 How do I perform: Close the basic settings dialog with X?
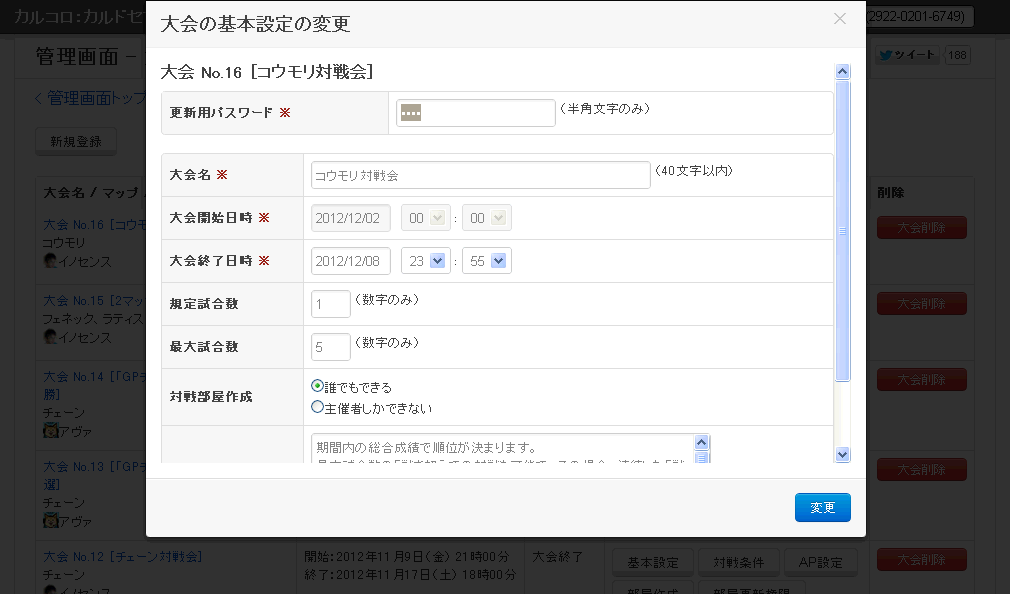click(x=839, y=19)
